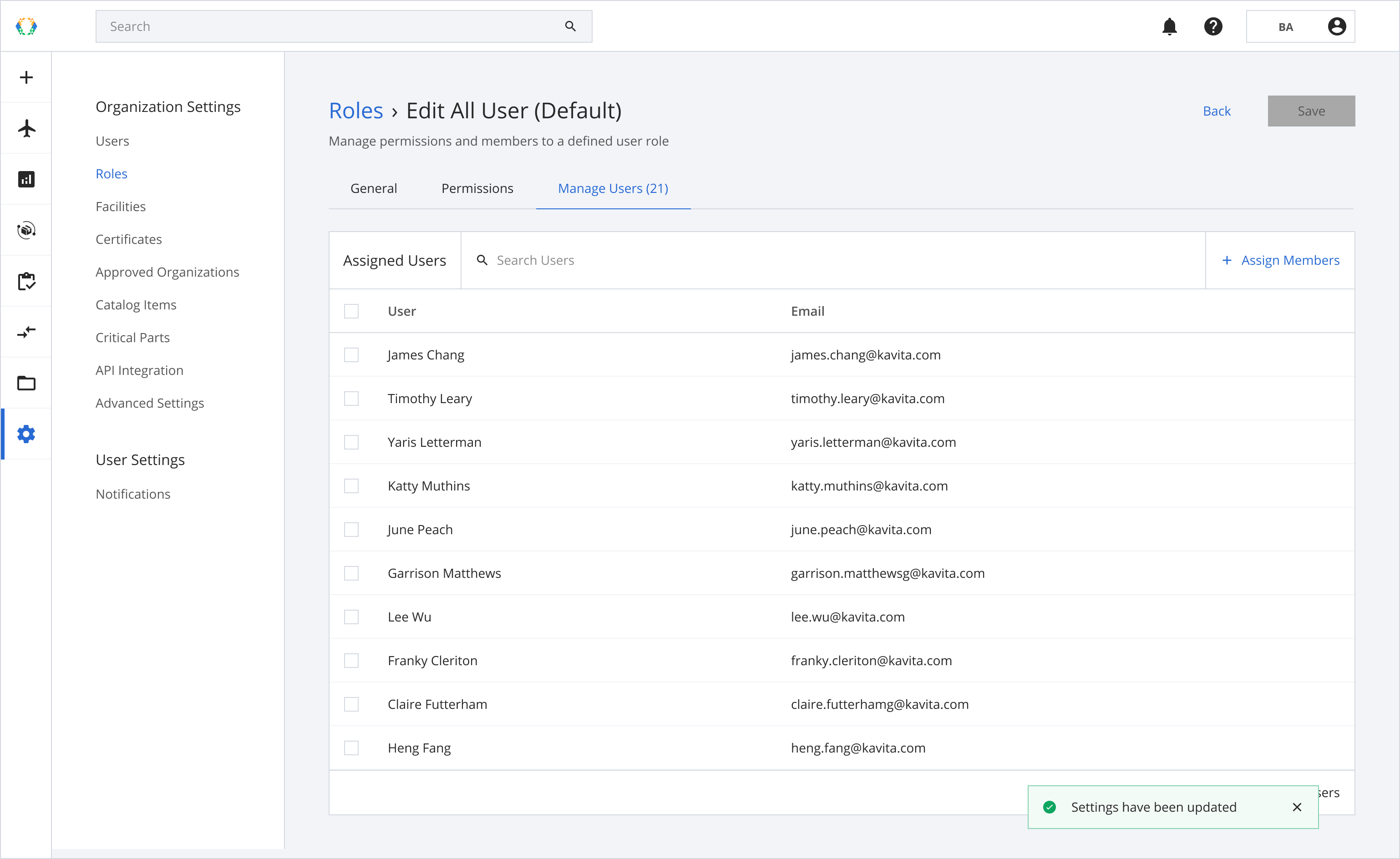This screenshot has width=1400, height=859.
Task: Switch to the General tab
Action: pyautogui.click(x=373, y=188)
